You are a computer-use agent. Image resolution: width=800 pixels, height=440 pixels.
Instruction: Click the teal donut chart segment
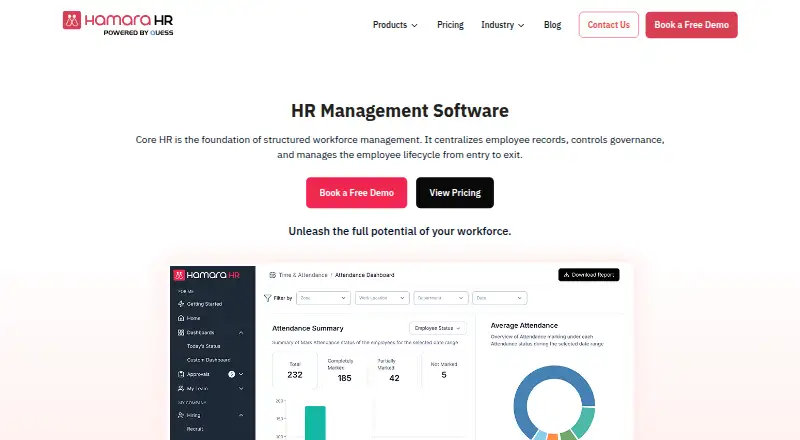coord(585,421)
